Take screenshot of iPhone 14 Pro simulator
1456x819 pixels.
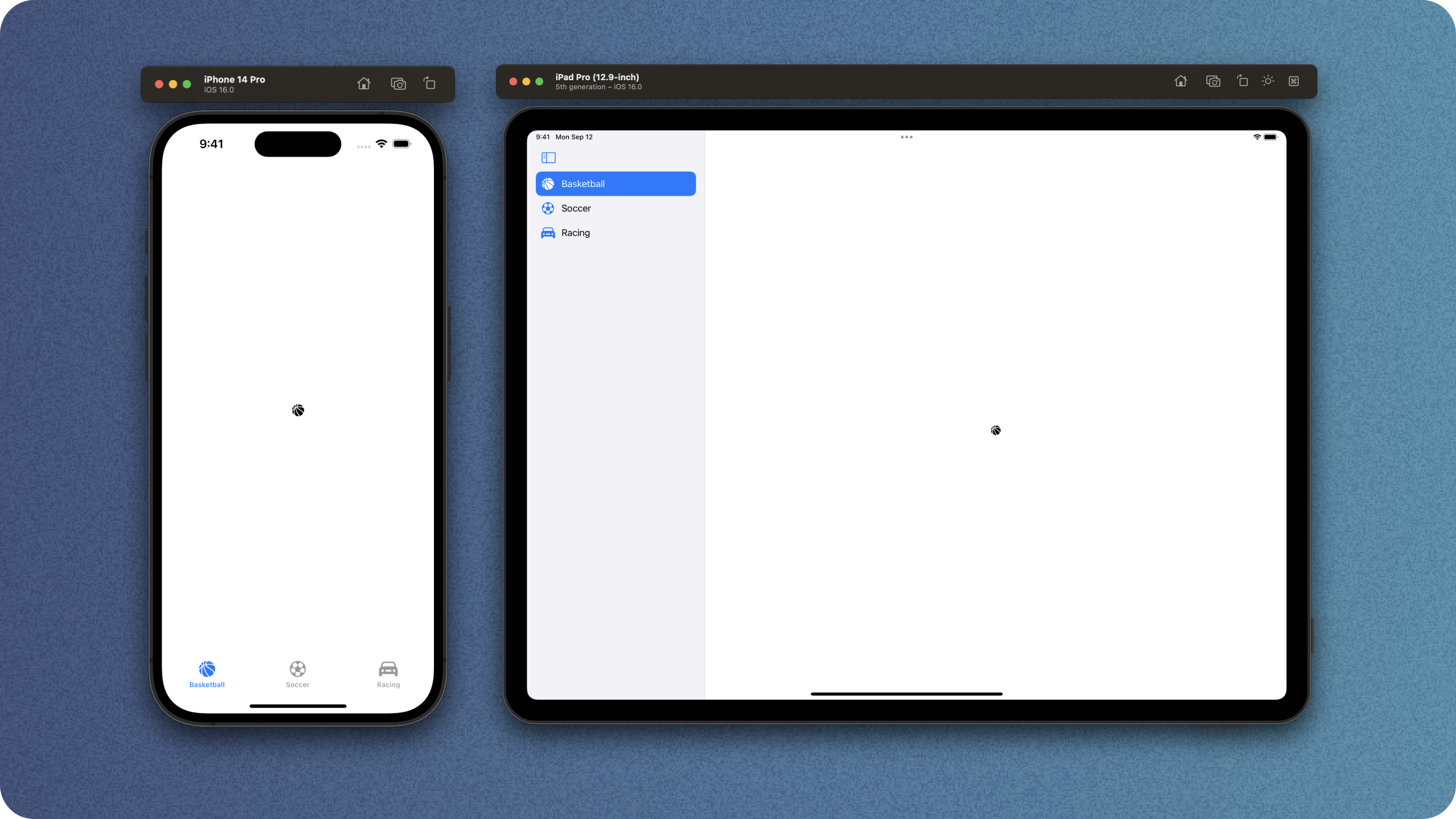398,84
